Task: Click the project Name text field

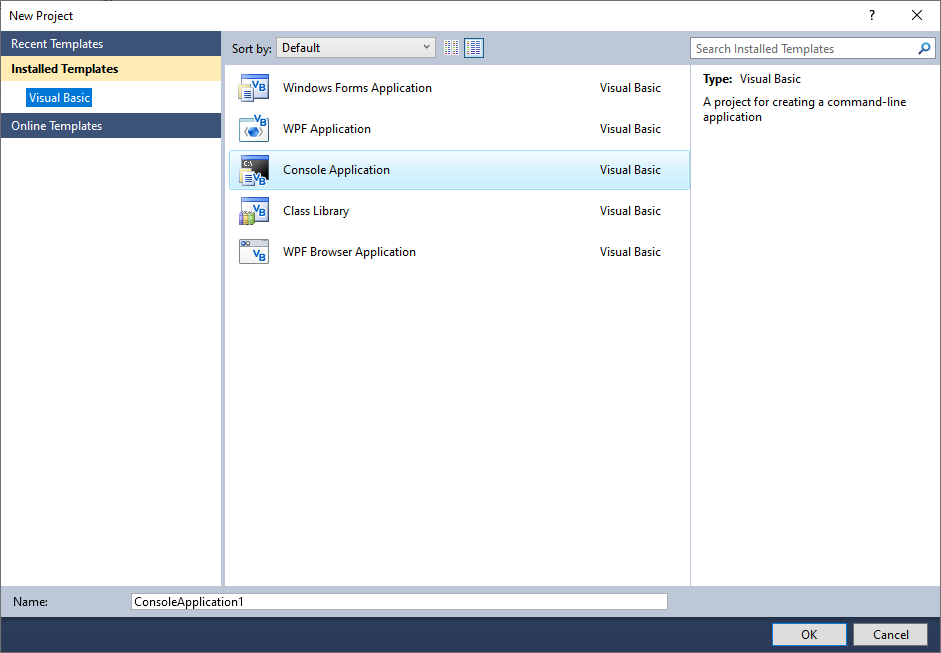Action: tap(399, 602)
